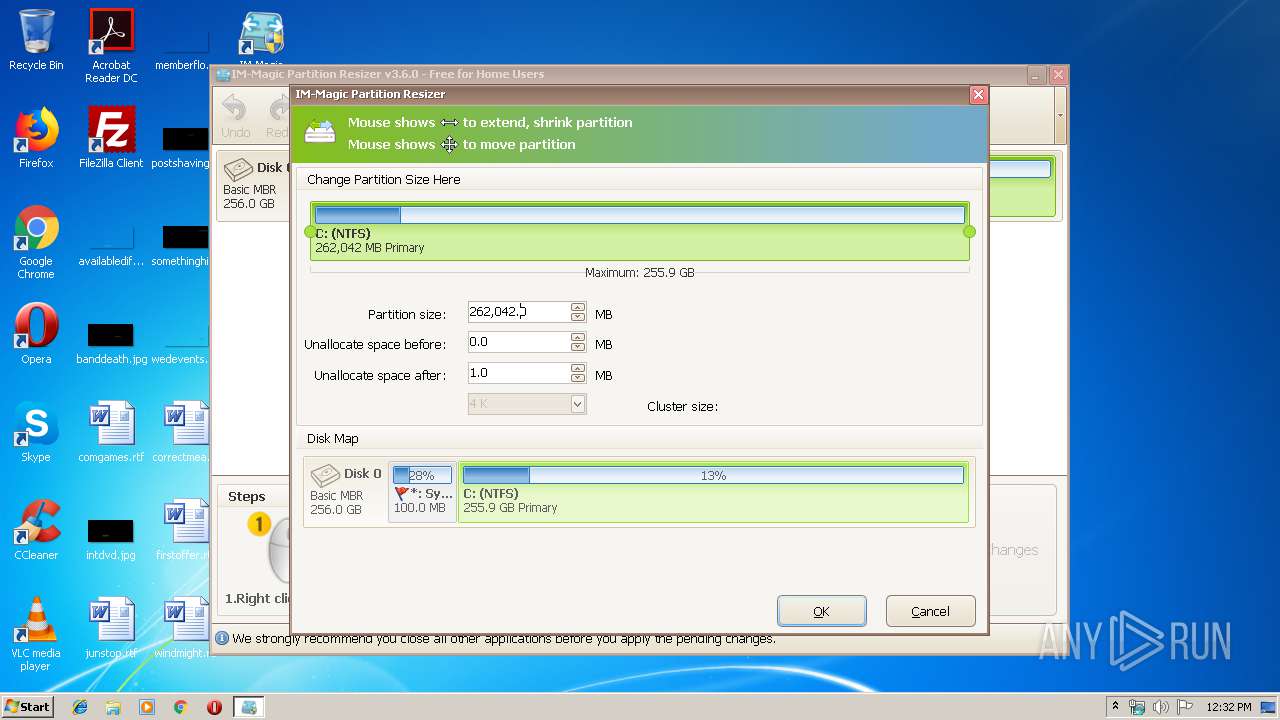Select C: NTFS partition in Disk Map
This screenshot has width=1280, height=720.
click(x=713, y=490)
